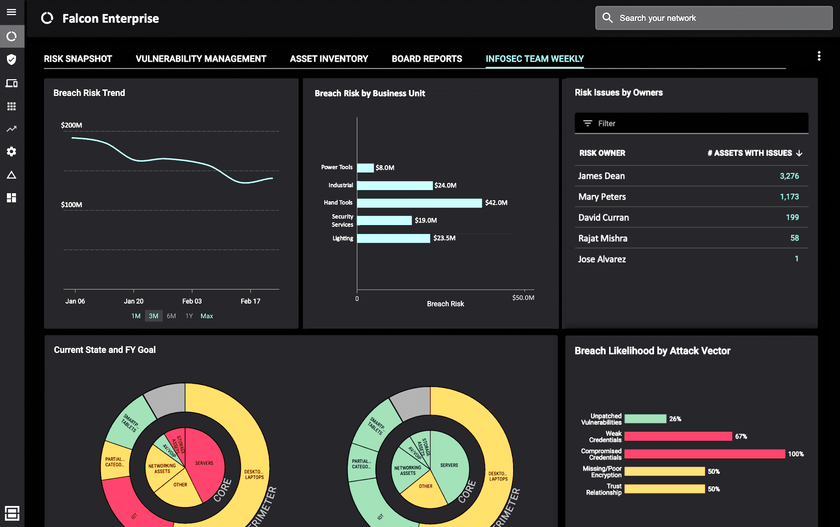This screenshot has height=527, width=840.
Task: Click the apps grid icon in sidebar
Action: (11, 106)
